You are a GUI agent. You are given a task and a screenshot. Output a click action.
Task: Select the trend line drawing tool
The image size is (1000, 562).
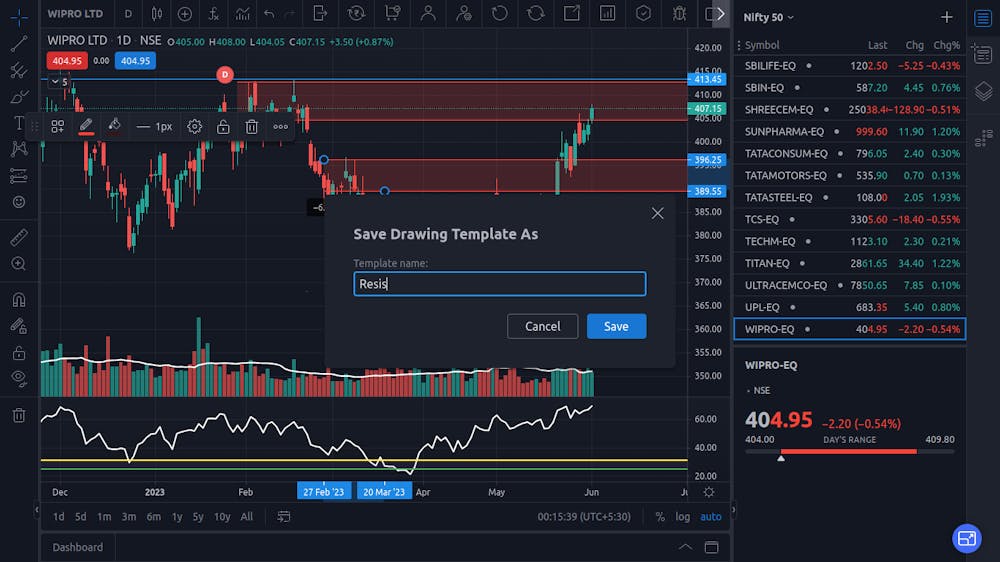click(x=18, y=44)
